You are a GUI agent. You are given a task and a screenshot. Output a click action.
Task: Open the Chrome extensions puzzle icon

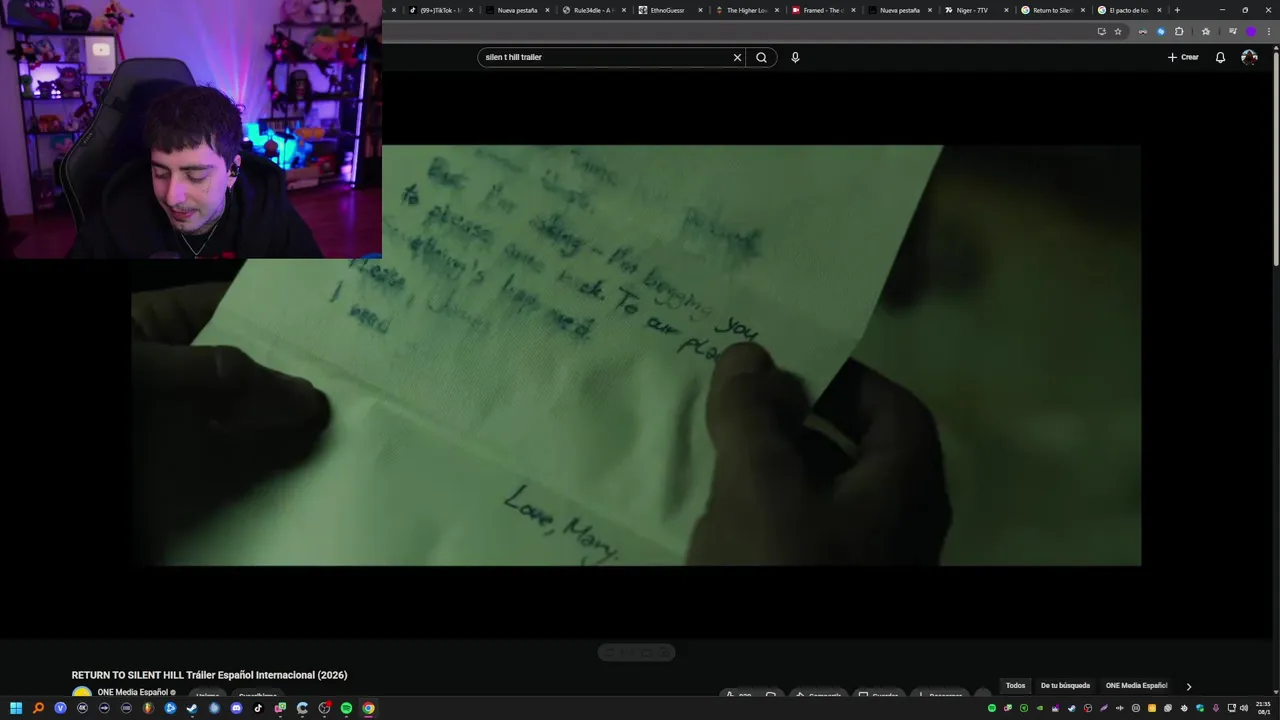[x=1179, y=31]
